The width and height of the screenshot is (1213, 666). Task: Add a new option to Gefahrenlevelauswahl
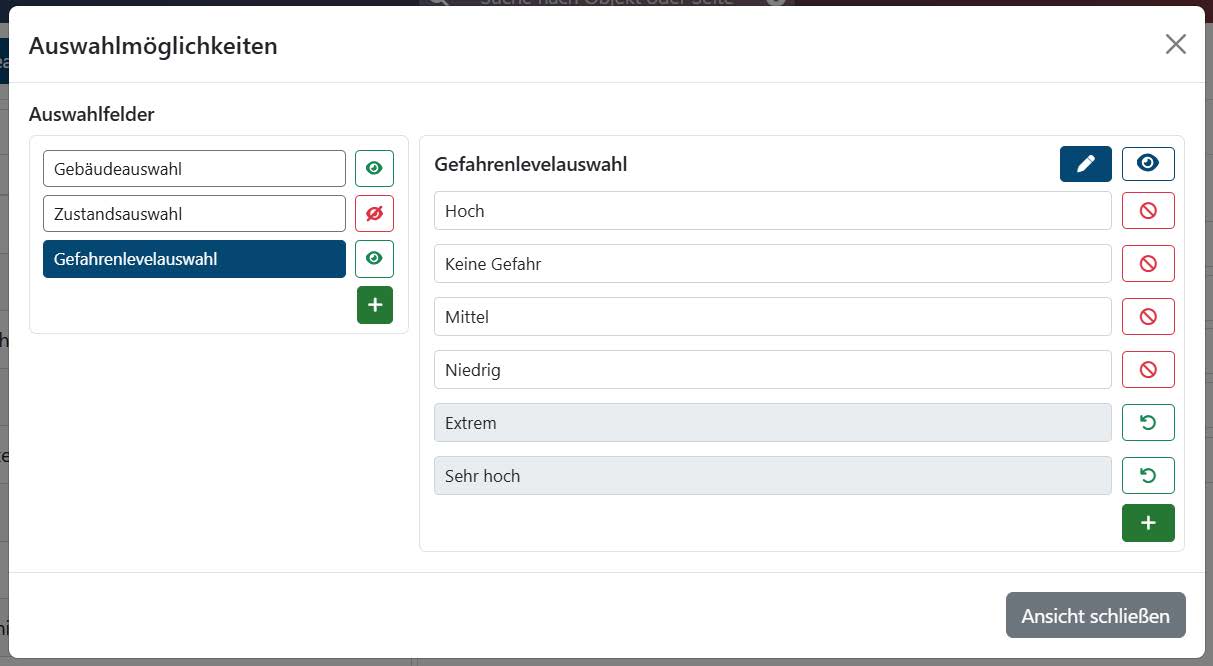(x=1148, y=523)
